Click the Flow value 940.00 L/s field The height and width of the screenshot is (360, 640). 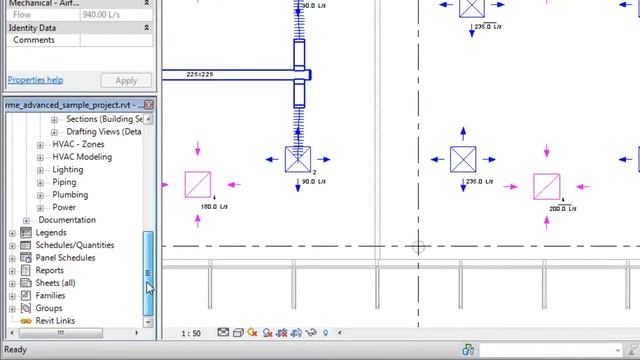coord(116,15)
